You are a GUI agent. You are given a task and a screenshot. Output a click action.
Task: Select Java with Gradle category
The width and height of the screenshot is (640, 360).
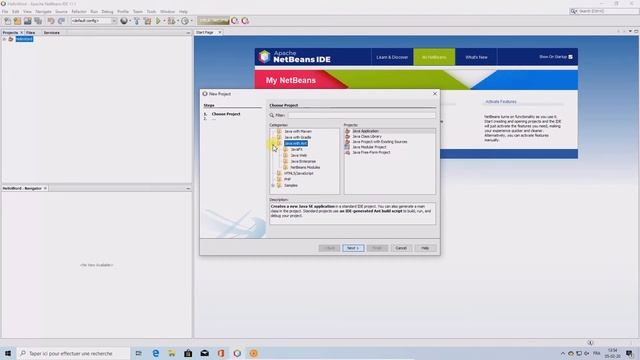tap(298, 137)
